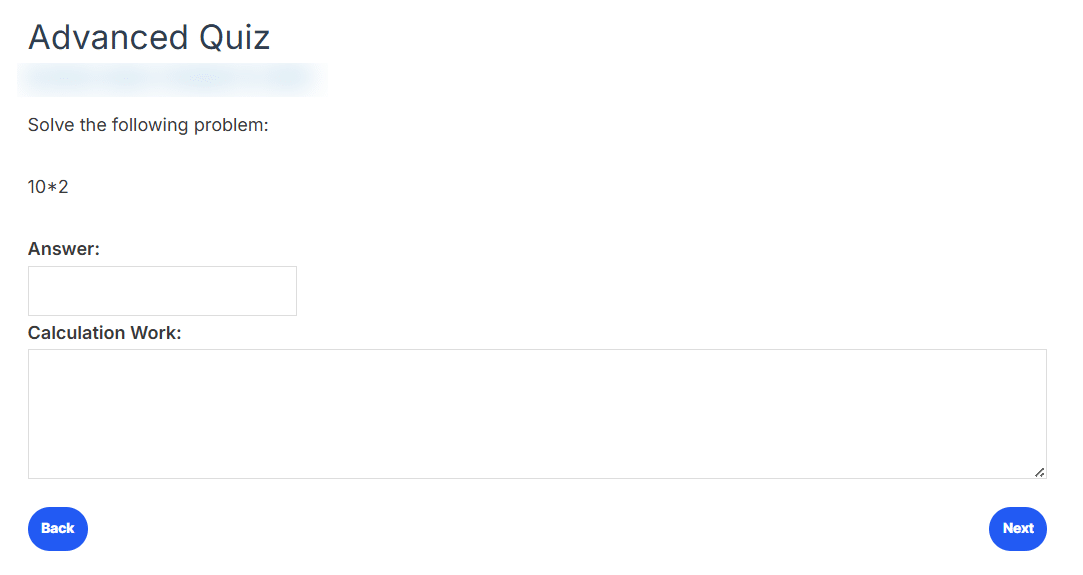The image size is (1083, 575).
Task: Click the Answer input field
Action: (x=162, y=291)
